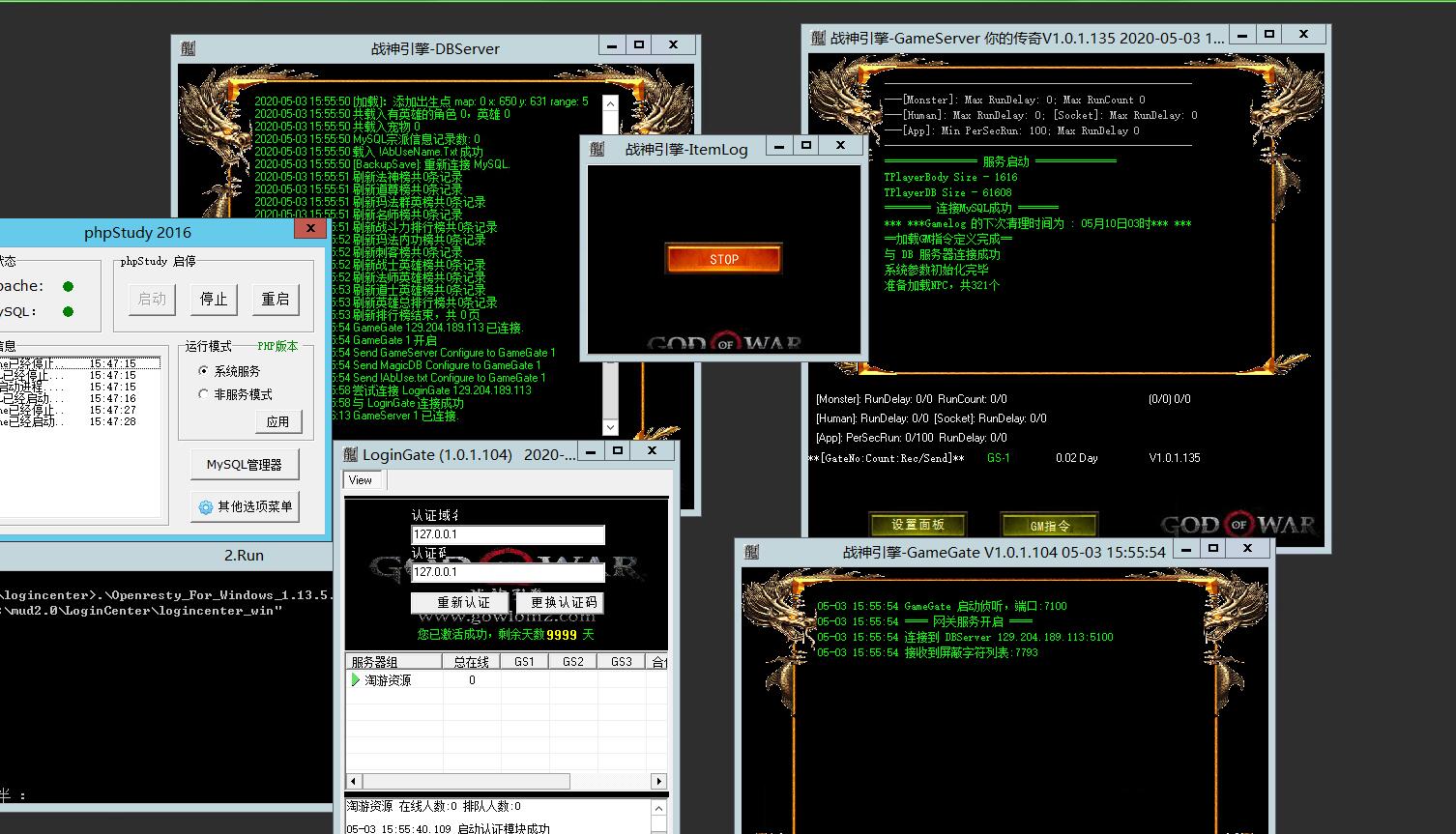Click the GameGate window title icon

tap(752, 552)
